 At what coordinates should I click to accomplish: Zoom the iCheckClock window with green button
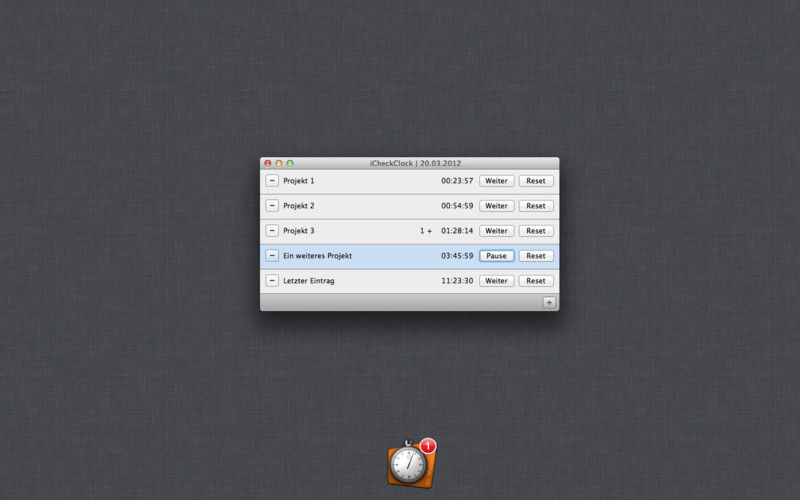tap(290, 163)
